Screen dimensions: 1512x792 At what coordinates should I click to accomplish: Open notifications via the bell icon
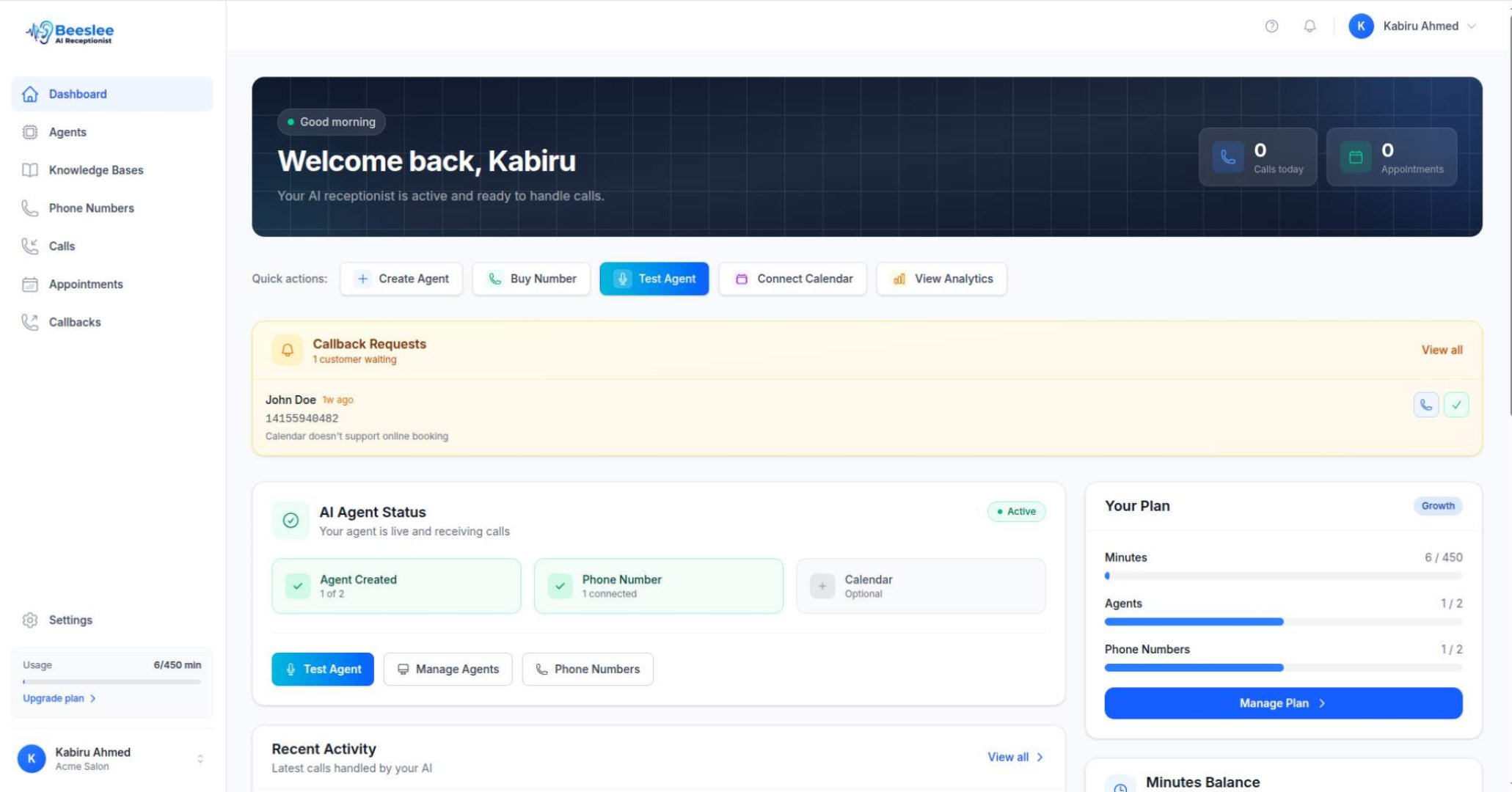click(x=1310, y=26)
